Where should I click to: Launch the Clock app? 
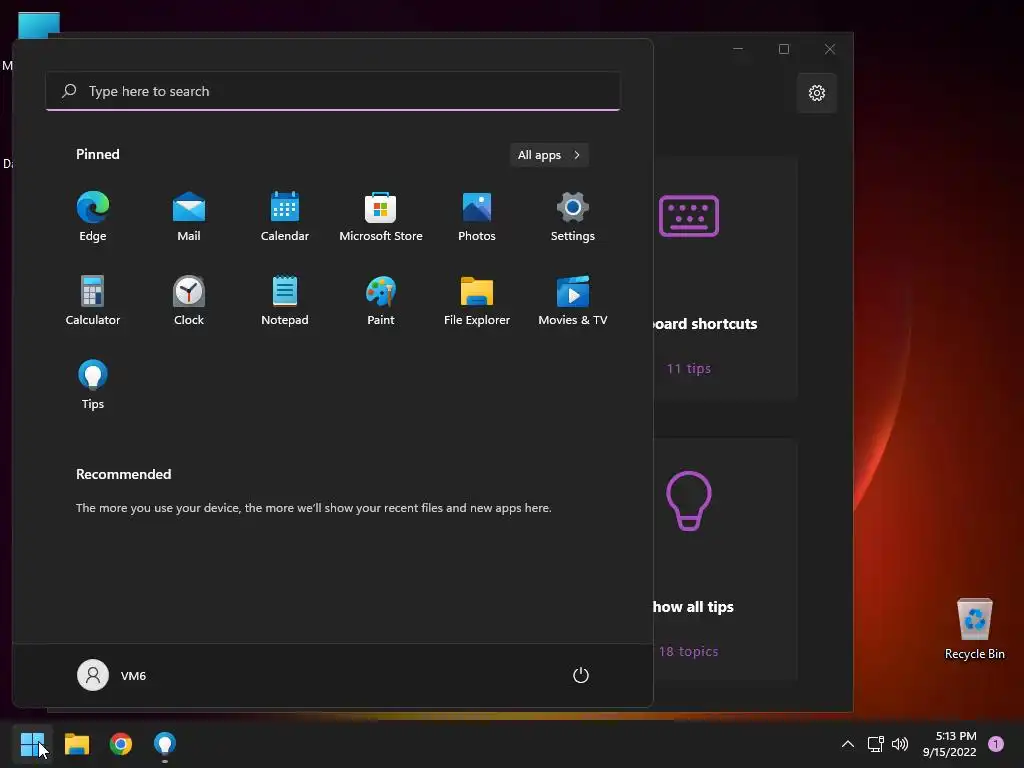click(x=189, y=300)
